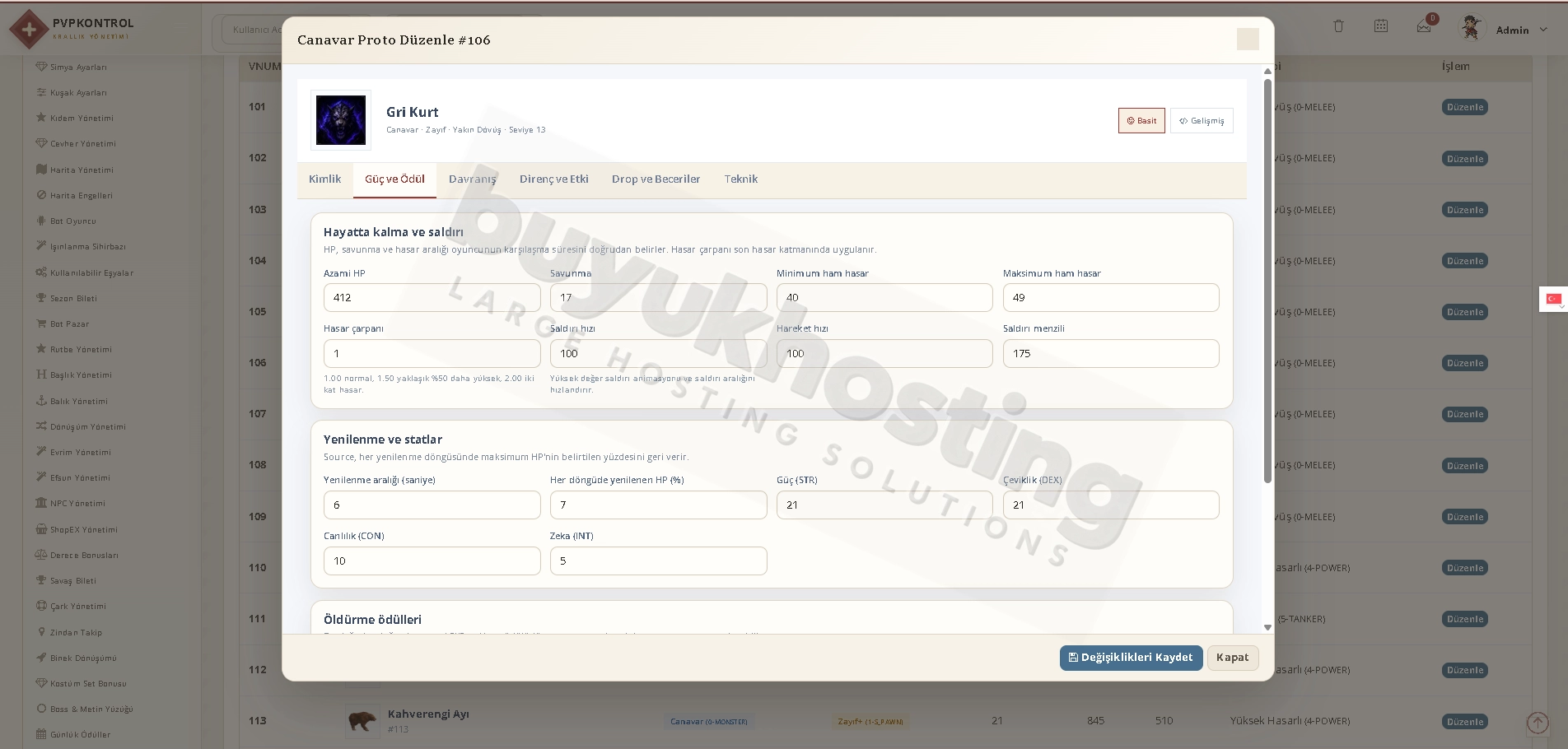Open notifications inbox icon with badge
1568x749 pixels.
pyautogui.click(x=1425, y=26)
